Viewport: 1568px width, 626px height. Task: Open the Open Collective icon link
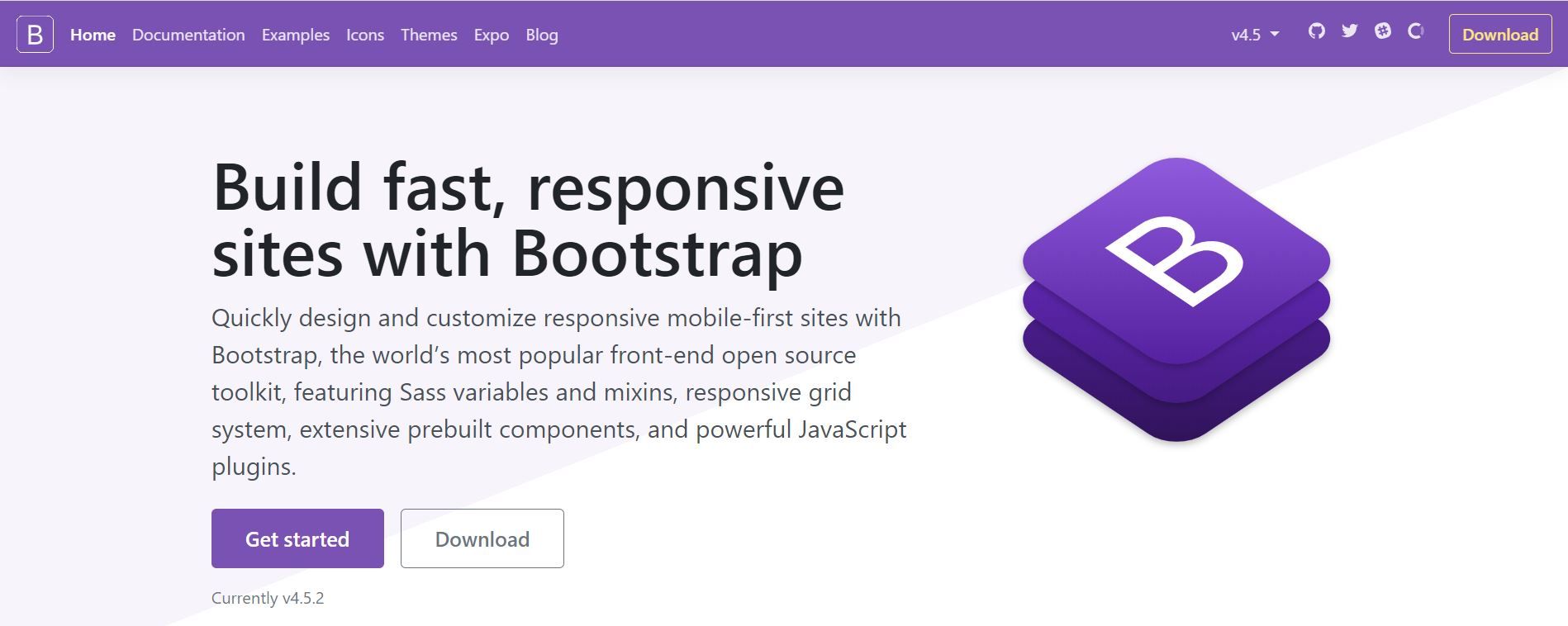(1416, 31)
